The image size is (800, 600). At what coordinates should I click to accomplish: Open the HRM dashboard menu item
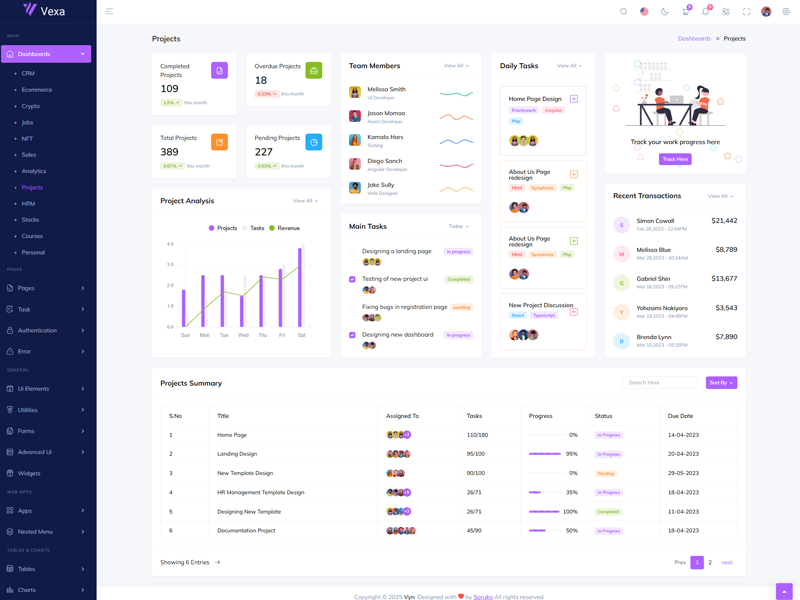(x=28, y=203)
